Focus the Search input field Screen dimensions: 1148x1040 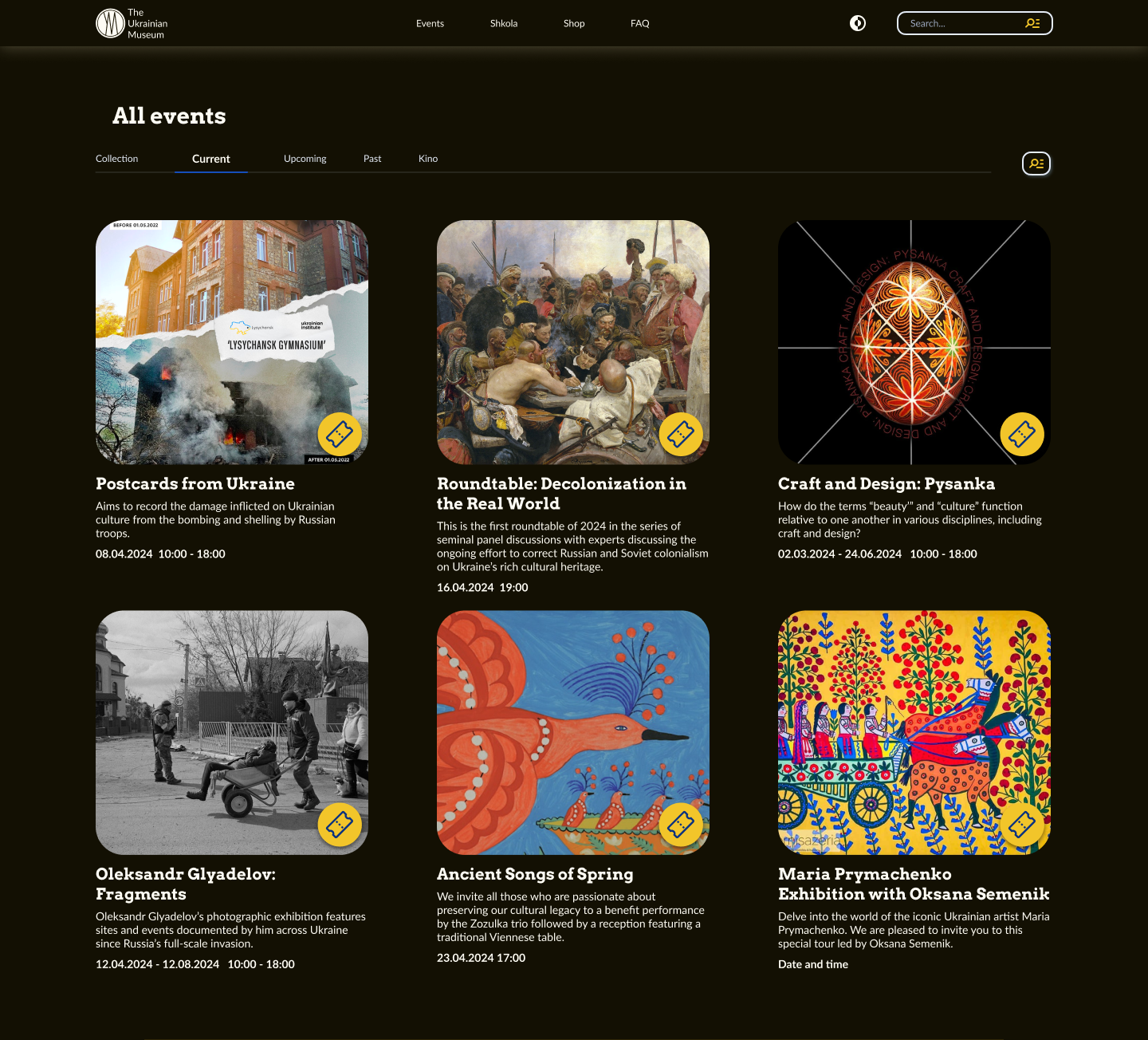(963, 23)
